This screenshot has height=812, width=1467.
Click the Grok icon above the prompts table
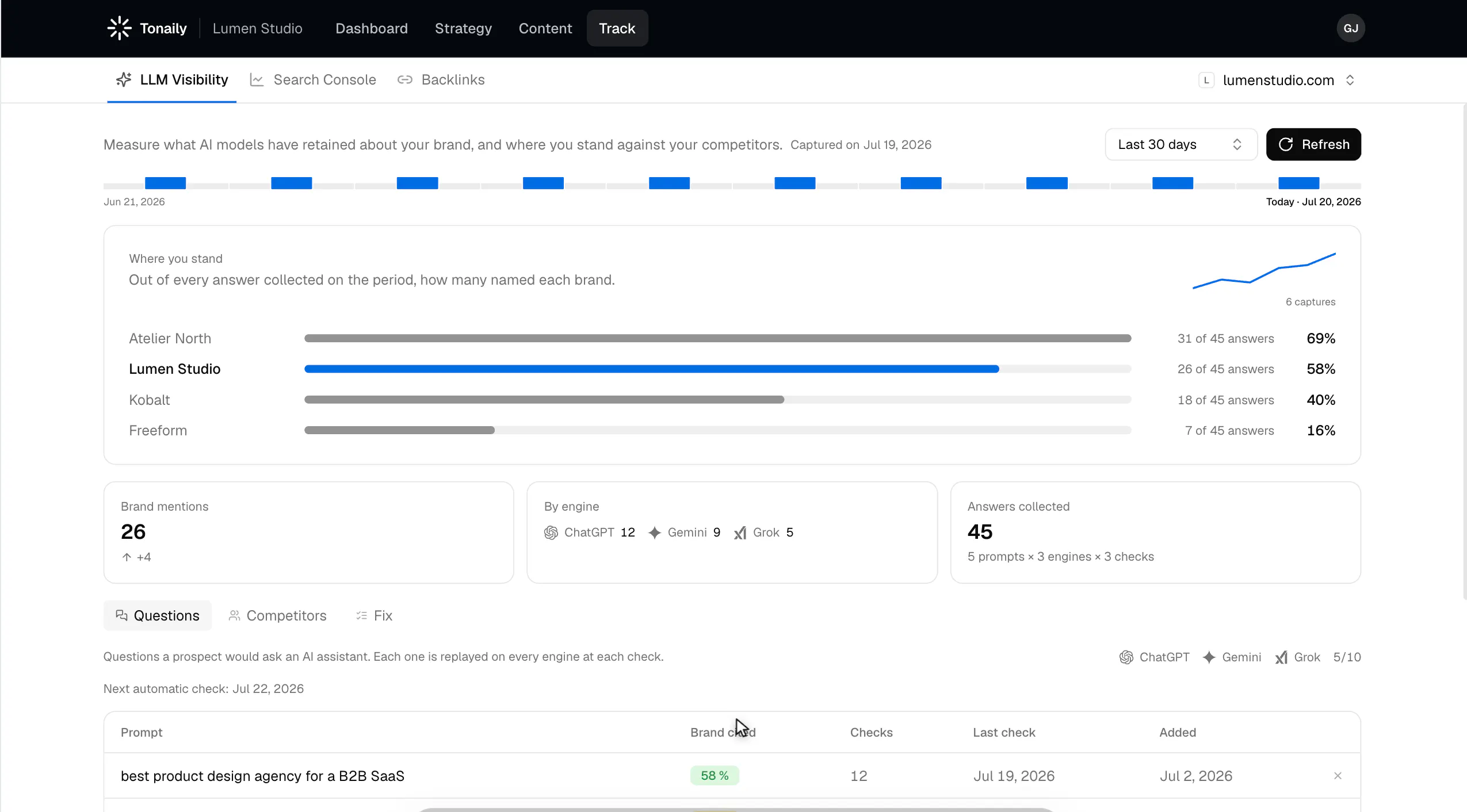point(1281,657)
